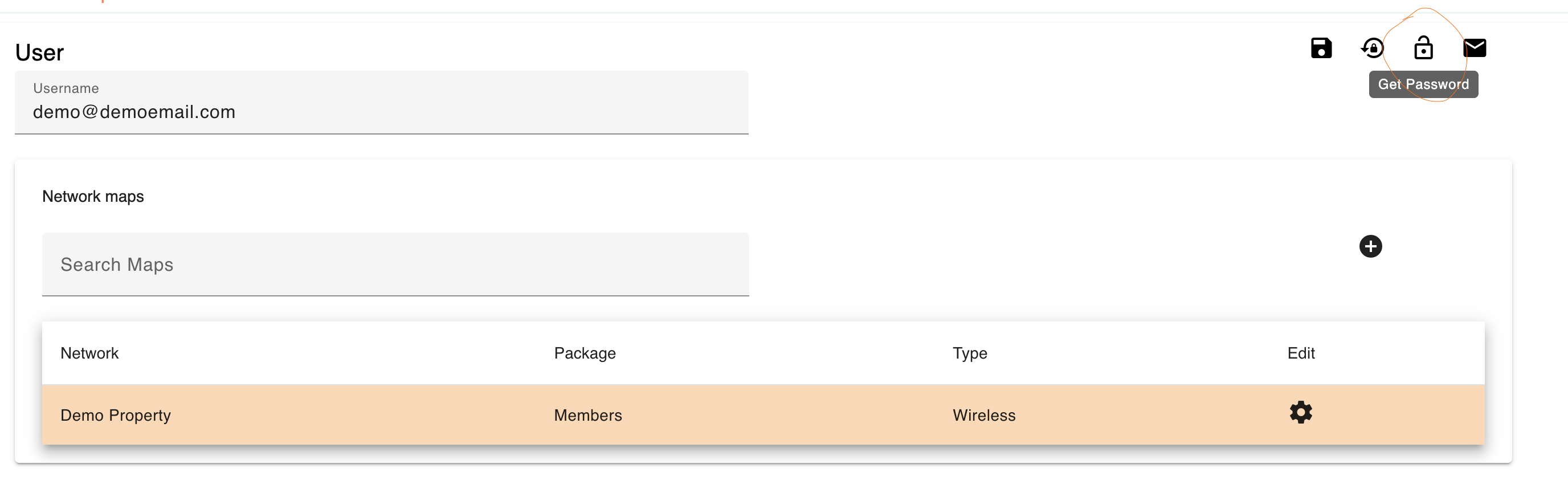Click the Get Password open padlock icon

[1423, 47]
